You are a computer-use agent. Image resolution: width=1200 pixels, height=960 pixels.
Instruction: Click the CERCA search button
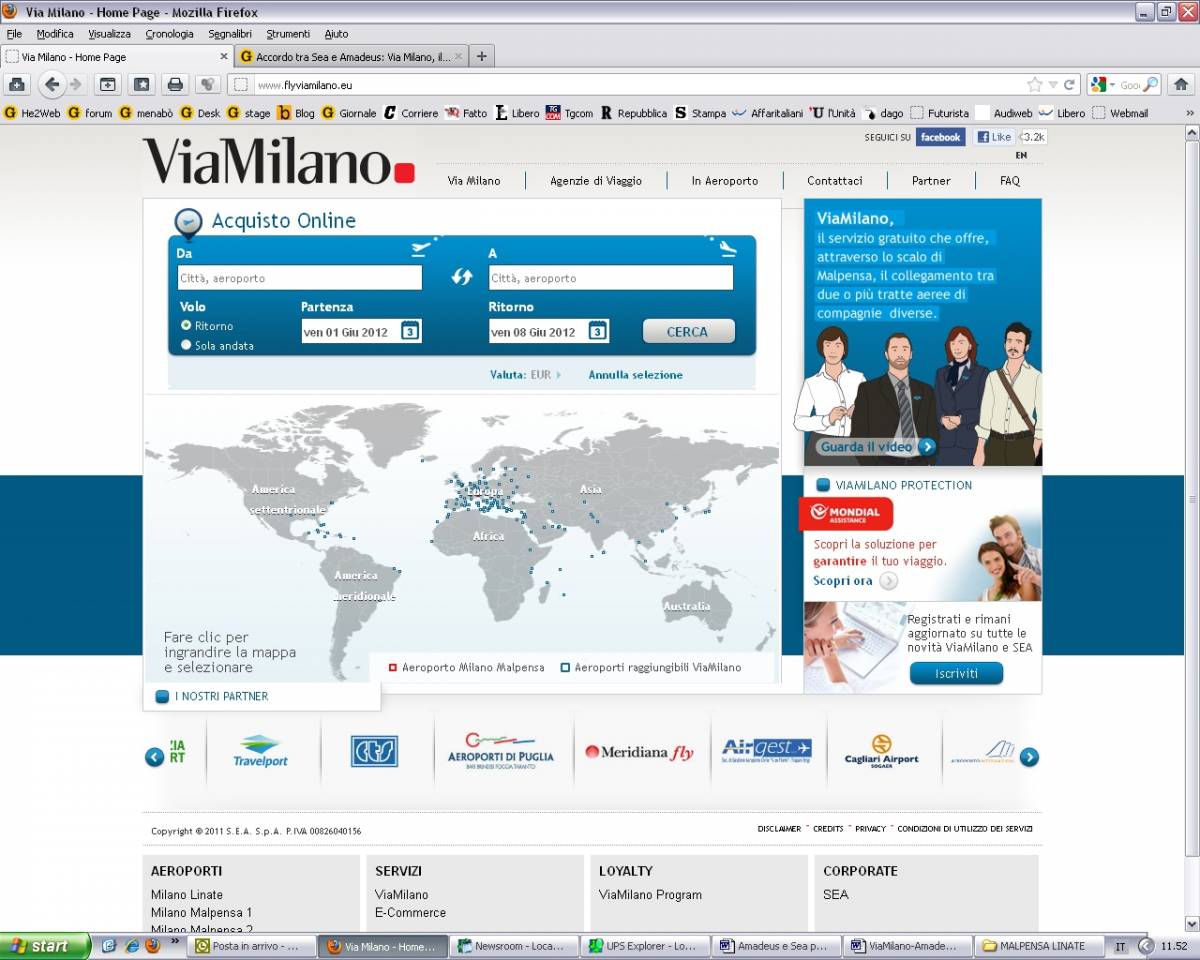click(688, 331)
